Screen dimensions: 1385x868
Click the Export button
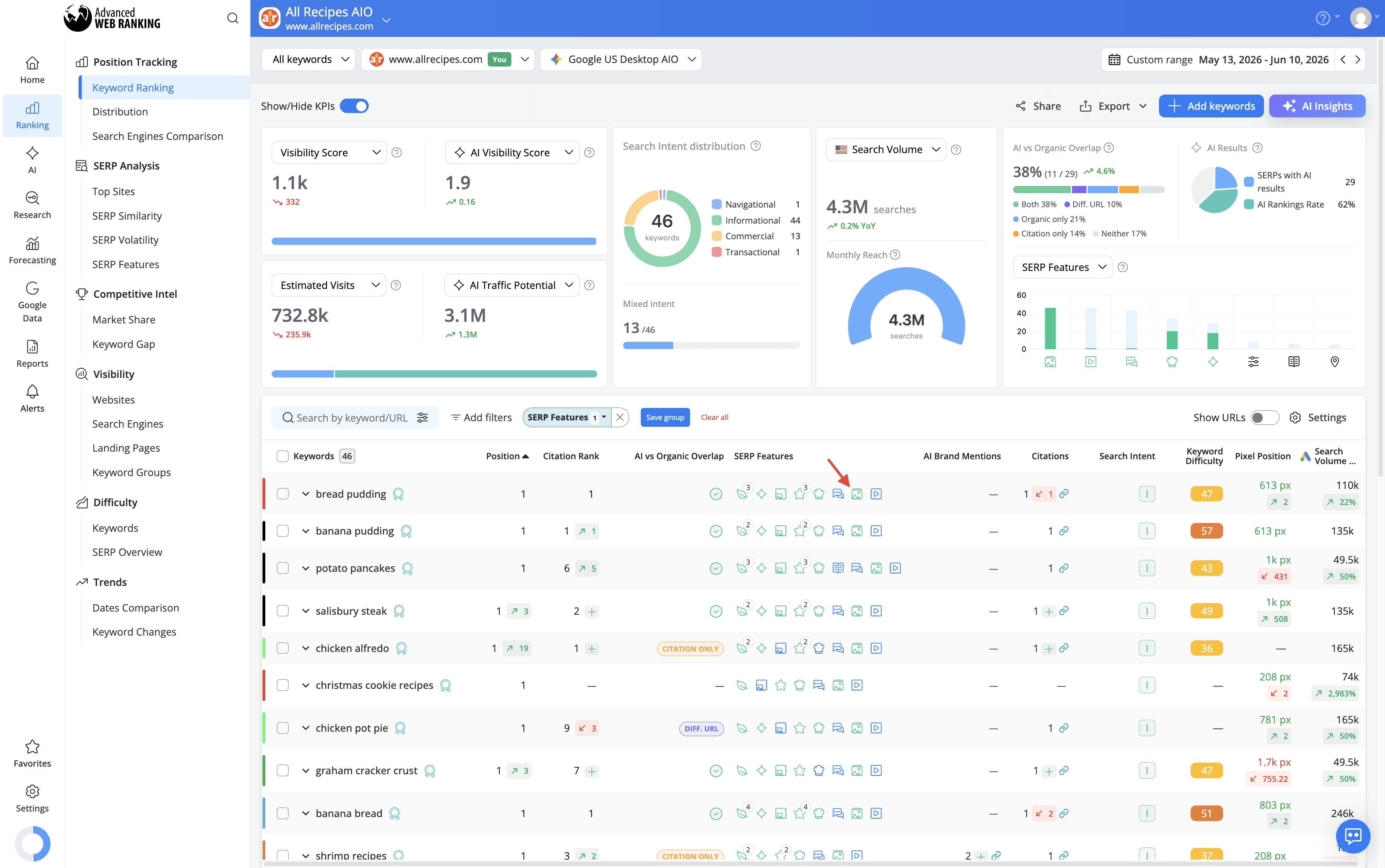click(x=1112, y=106)
